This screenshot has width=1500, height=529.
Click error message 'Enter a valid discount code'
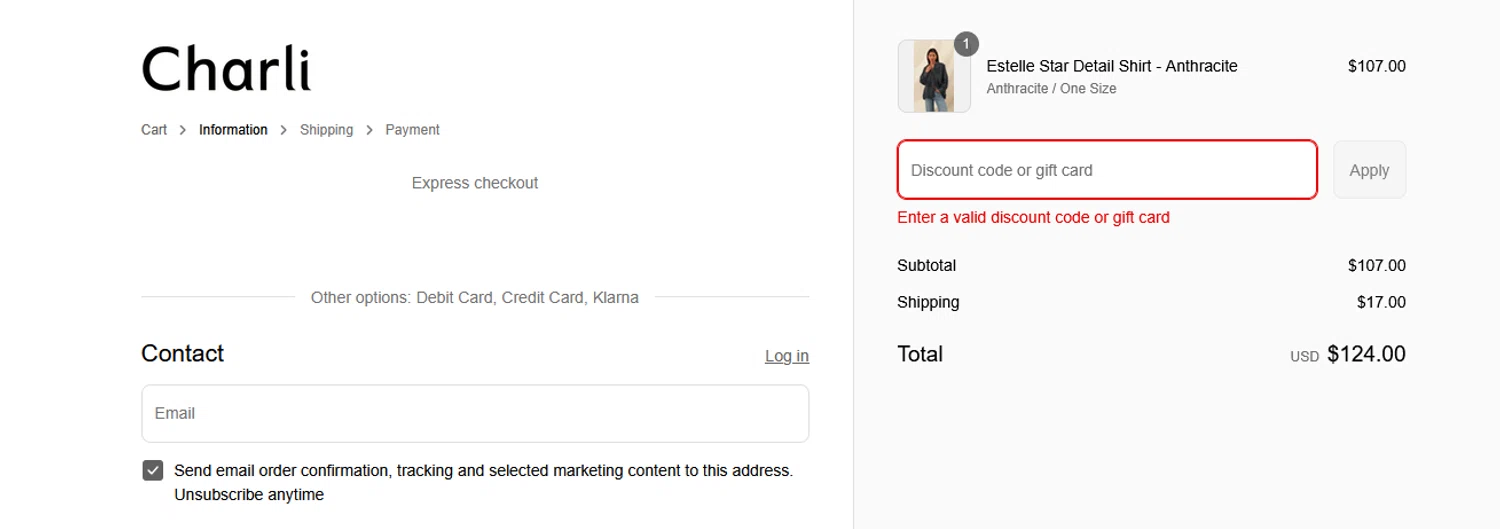click(1034, 217)
